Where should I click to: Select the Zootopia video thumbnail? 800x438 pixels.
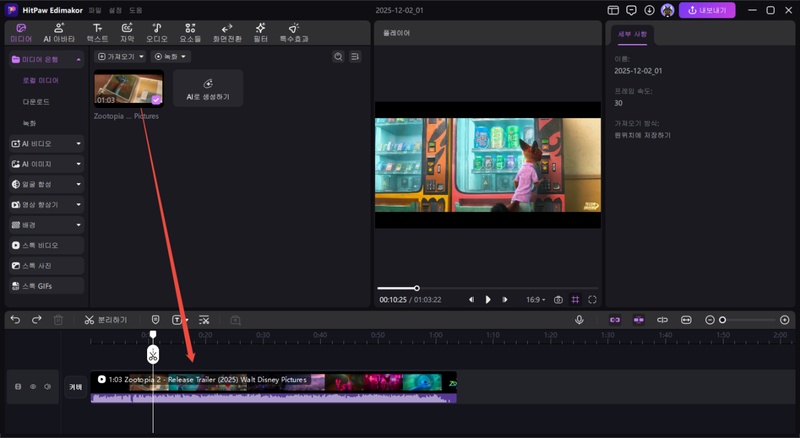pos(129,89)
